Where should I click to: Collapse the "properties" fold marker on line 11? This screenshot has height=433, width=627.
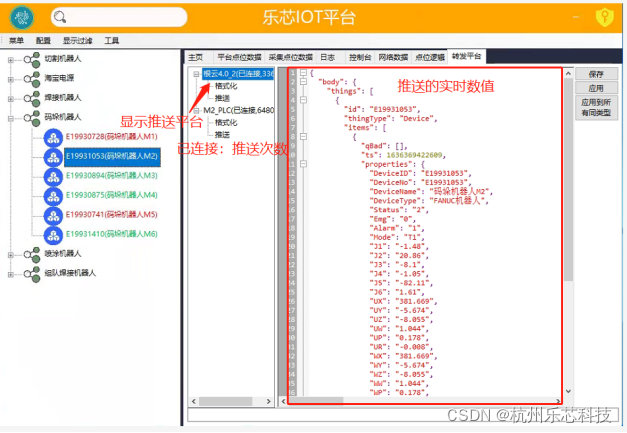[304, 164]
